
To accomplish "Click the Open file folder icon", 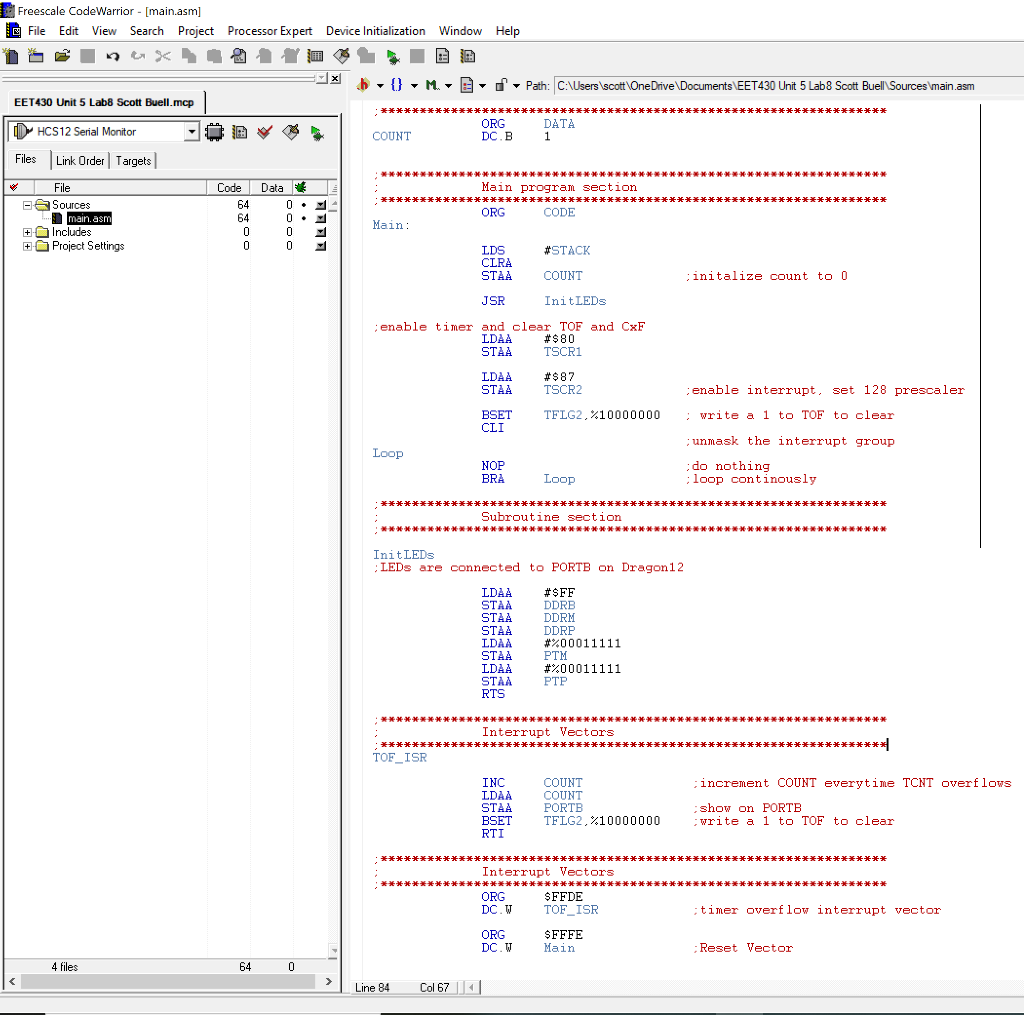I will (x=62, y=56).
